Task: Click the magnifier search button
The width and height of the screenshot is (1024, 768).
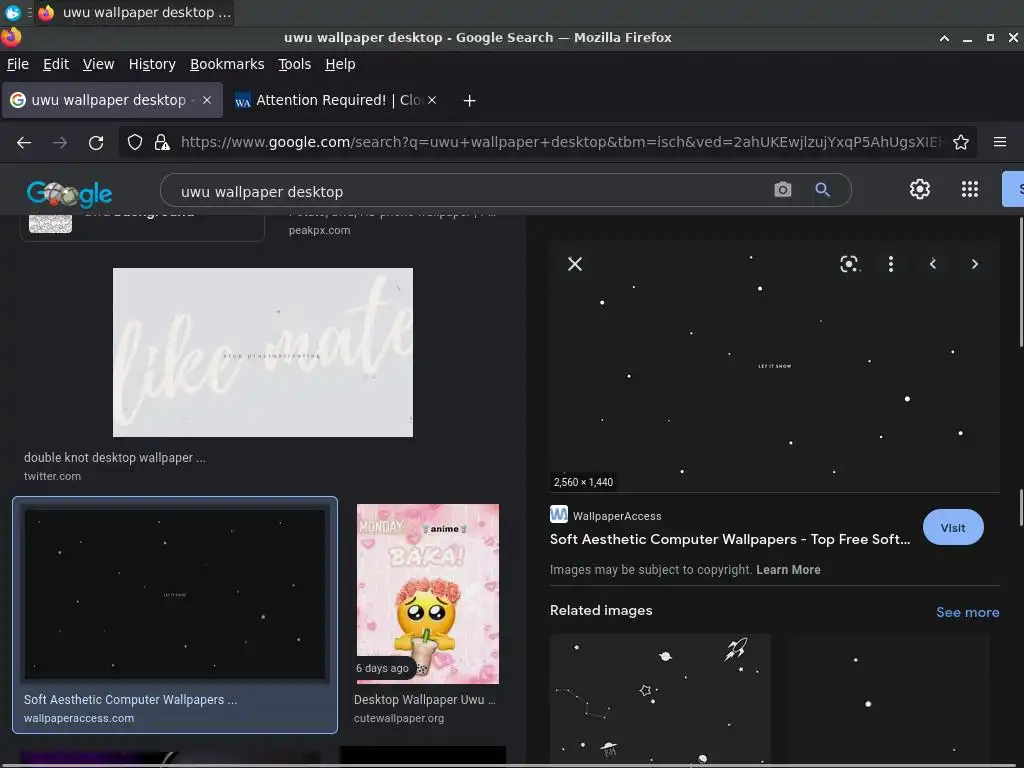Action: point(822,190)
